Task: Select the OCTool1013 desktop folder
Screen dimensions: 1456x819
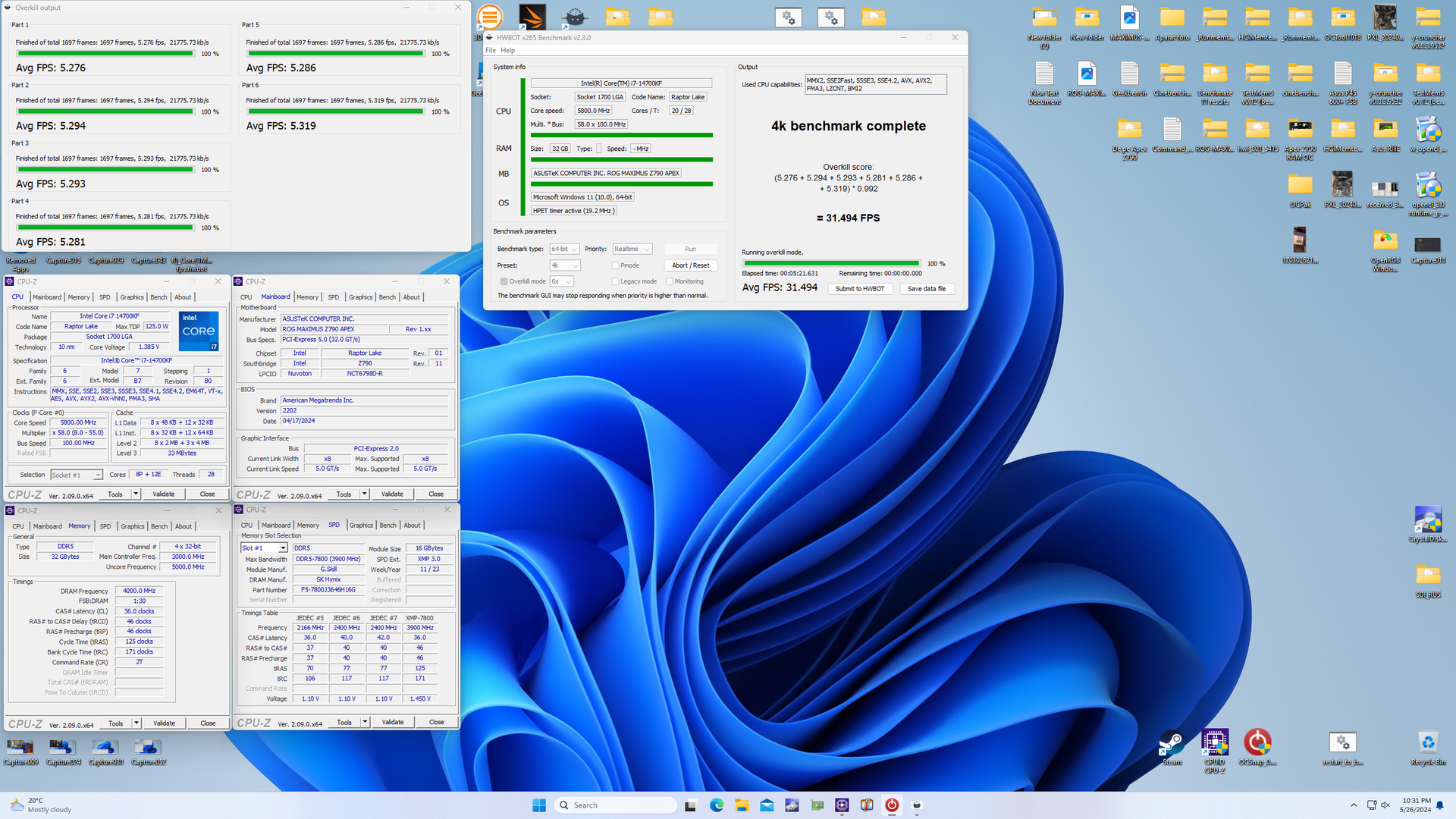Action: coord(1343,23)
